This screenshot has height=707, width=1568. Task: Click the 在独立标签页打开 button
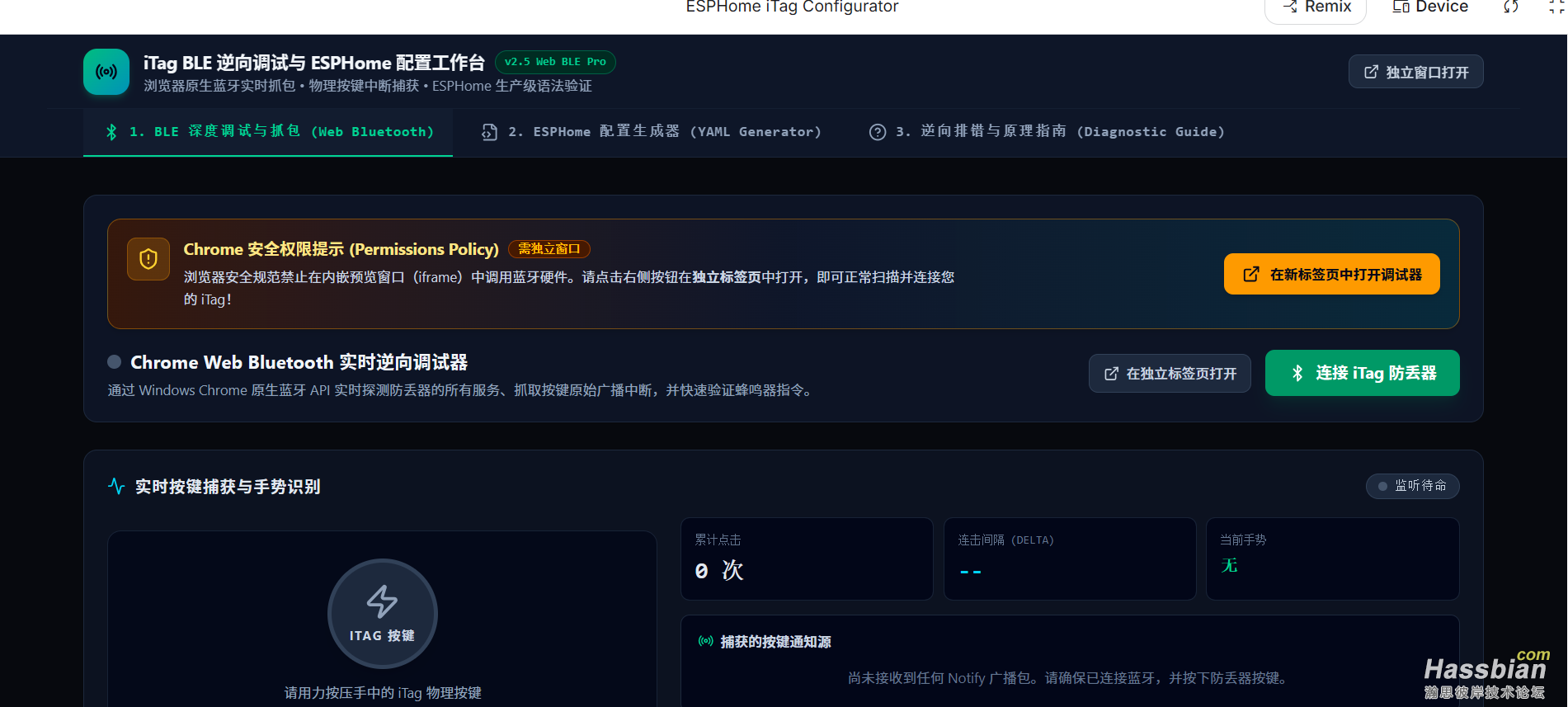pyautogui.click(x=1170, y=374)
